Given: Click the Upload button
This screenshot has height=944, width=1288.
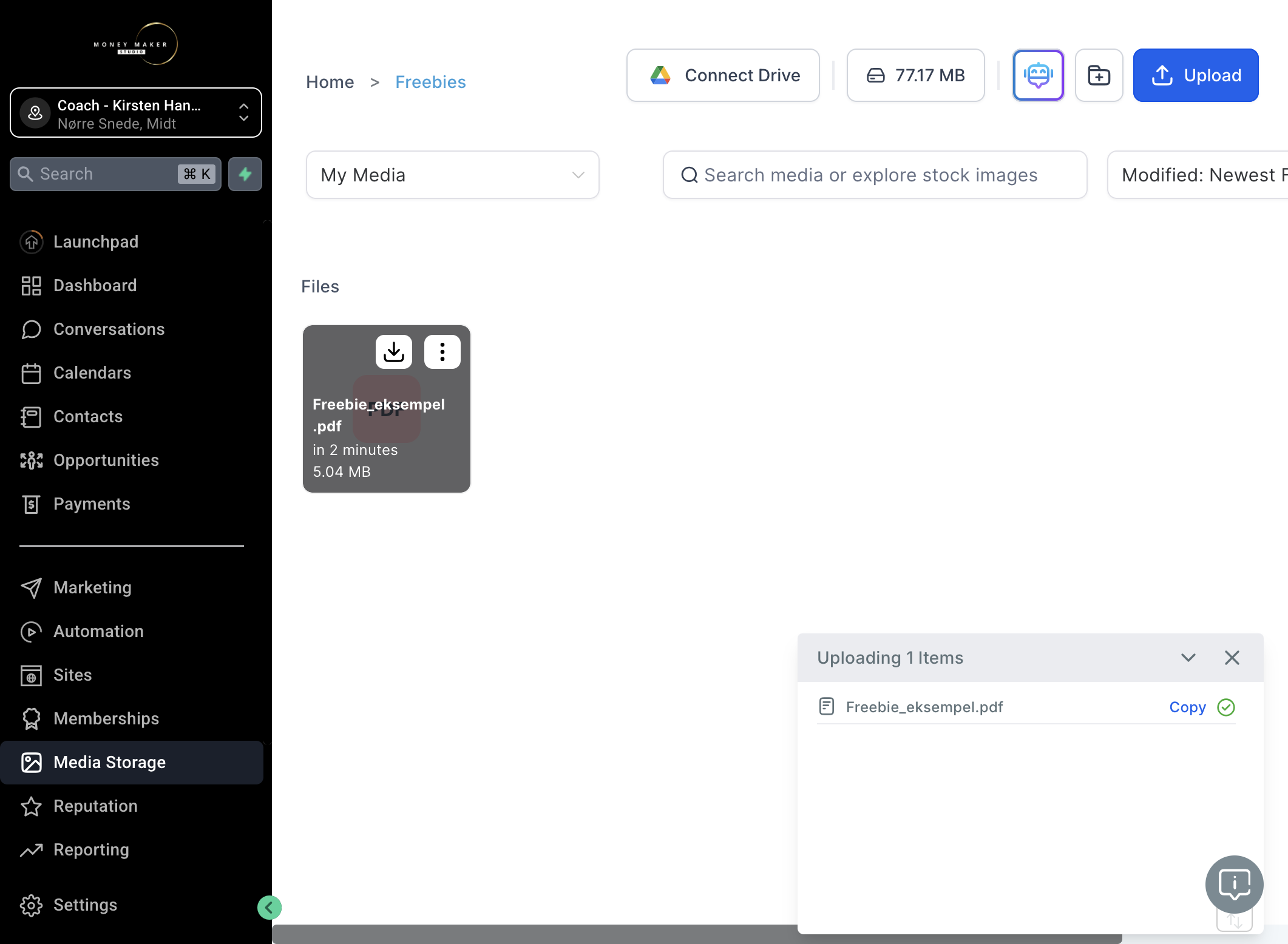Looking at the screenshot, I should [x=1195, y=75].
